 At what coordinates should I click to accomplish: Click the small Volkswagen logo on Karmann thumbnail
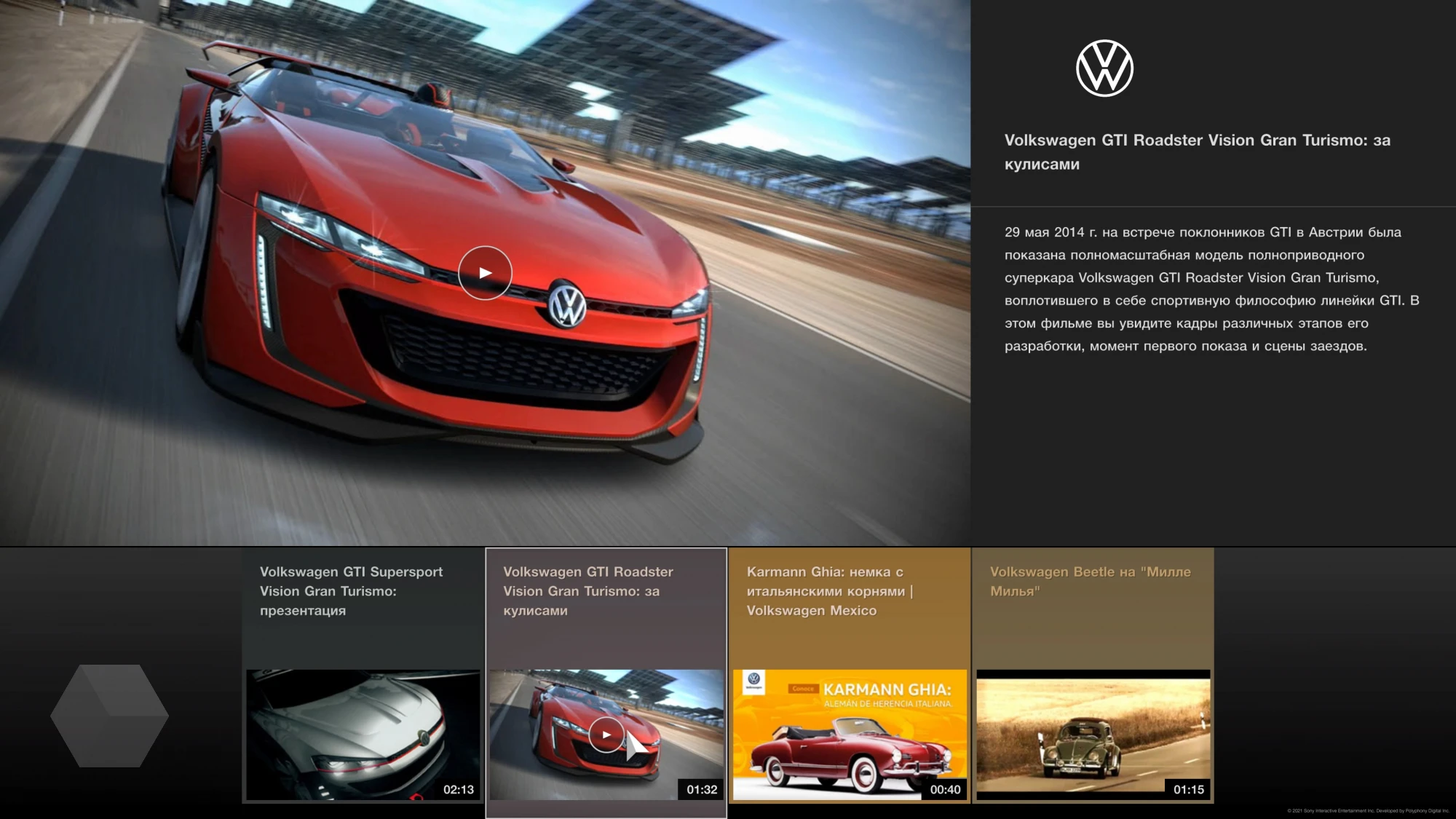pyautogui.click(x=753, y=681)
